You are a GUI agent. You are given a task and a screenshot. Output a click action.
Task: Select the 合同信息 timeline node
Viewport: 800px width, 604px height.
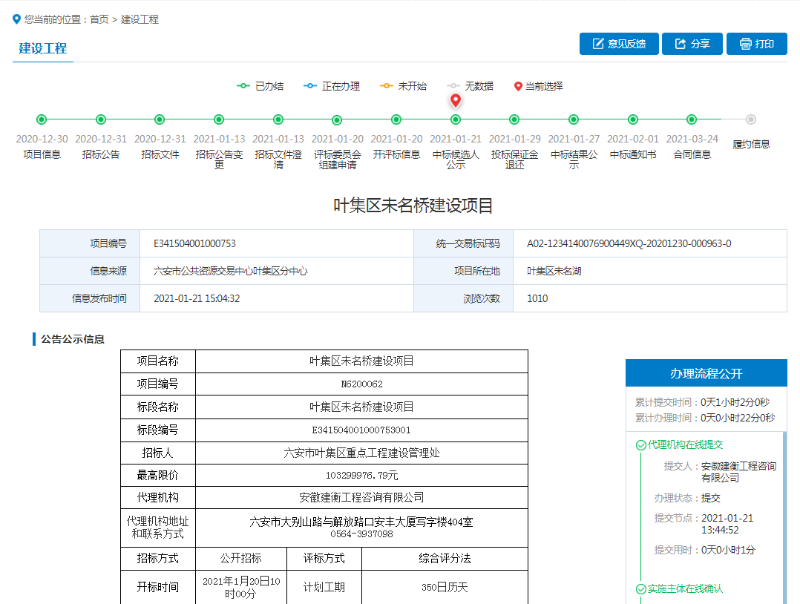point(692,119)
